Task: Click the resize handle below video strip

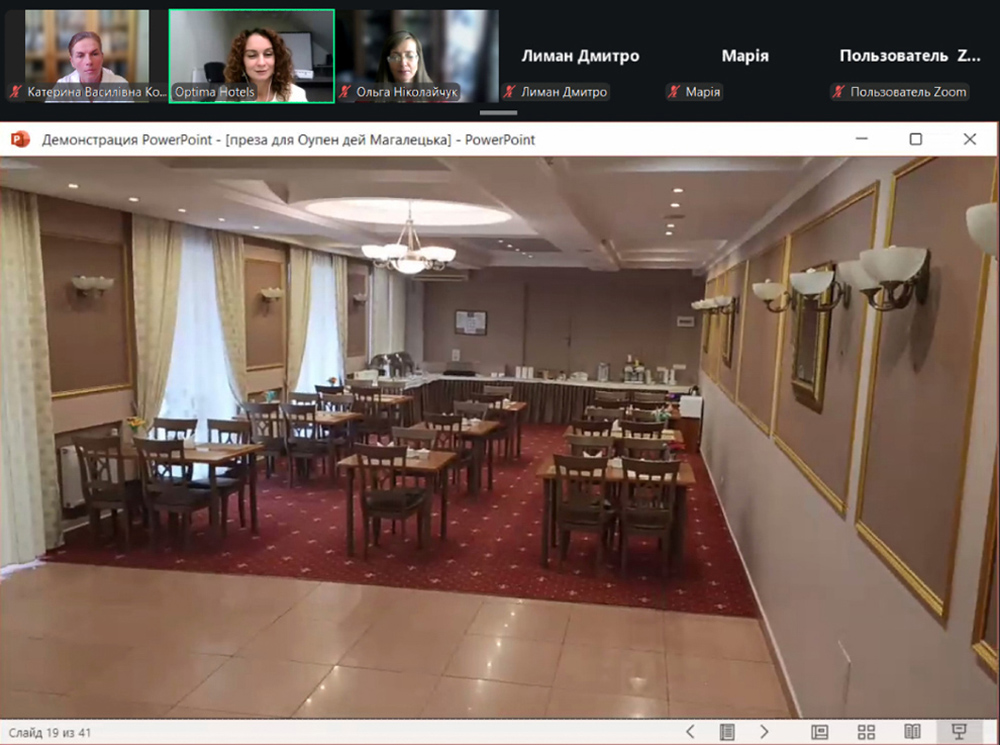Action: pos(498,113)
